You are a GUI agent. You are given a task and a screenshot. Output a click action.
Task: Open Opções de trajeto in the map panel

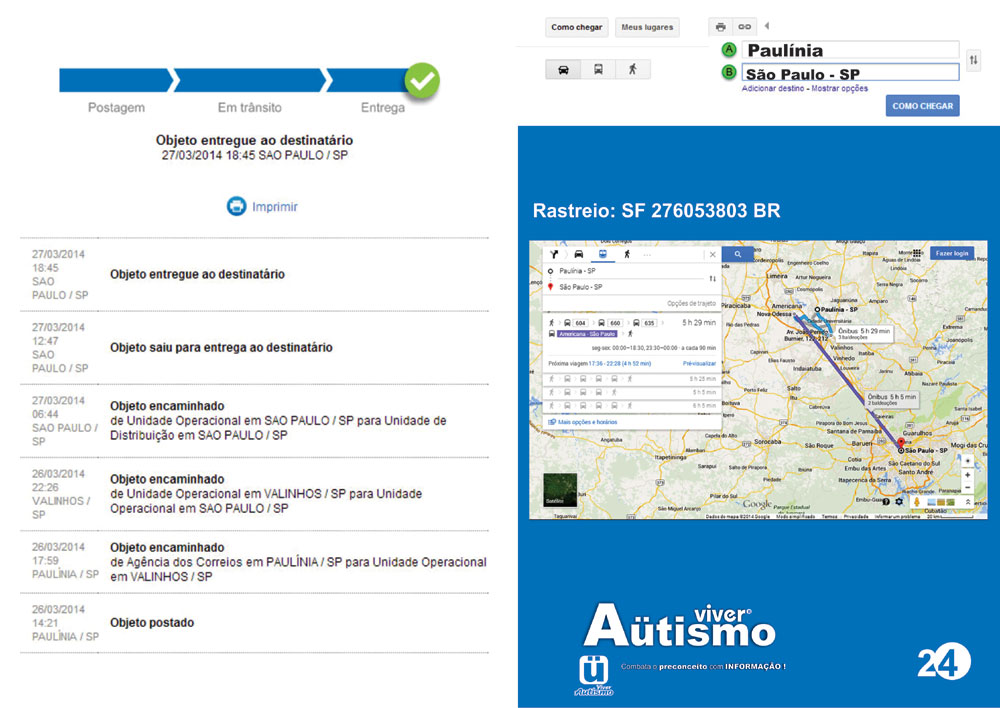click(x=691, y=303)
